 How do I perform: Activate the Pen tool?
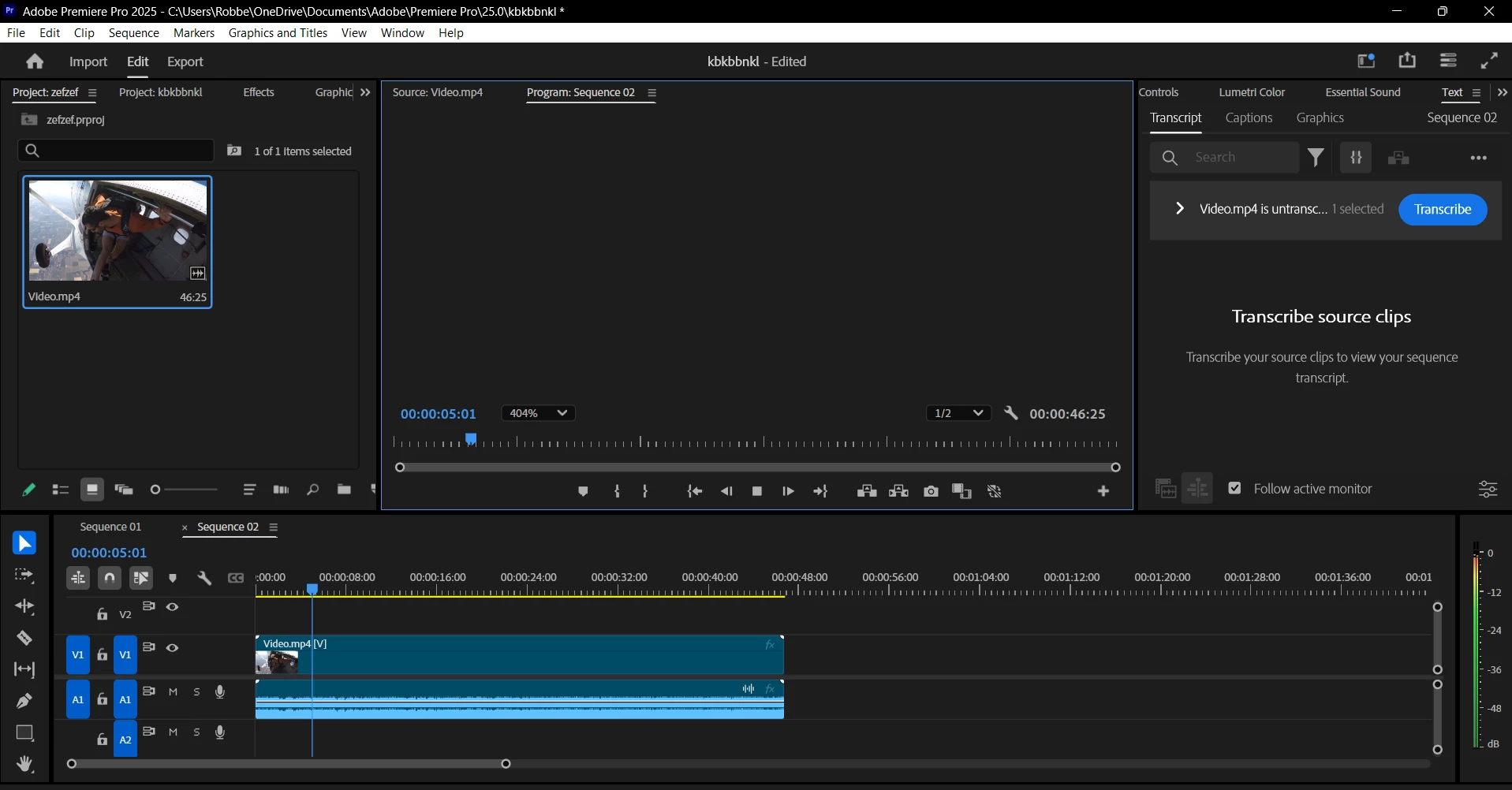[x=24, y=701]
